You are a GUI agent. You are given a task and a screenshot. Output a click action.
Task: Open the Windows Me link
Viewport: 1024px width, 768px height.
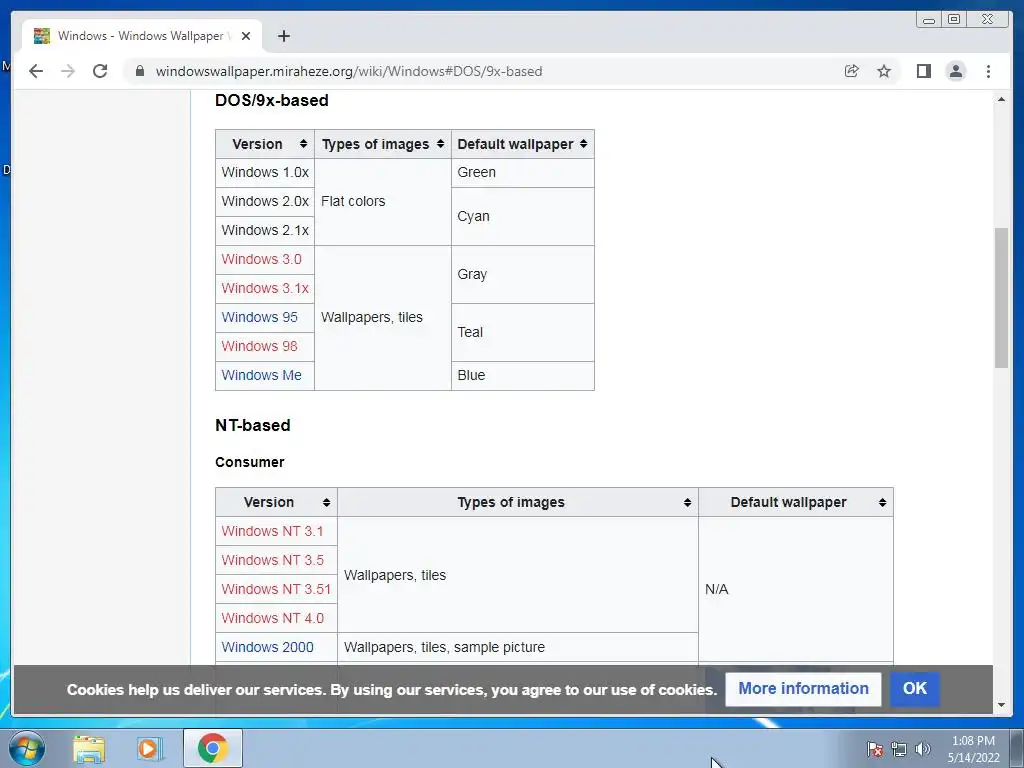261,376
